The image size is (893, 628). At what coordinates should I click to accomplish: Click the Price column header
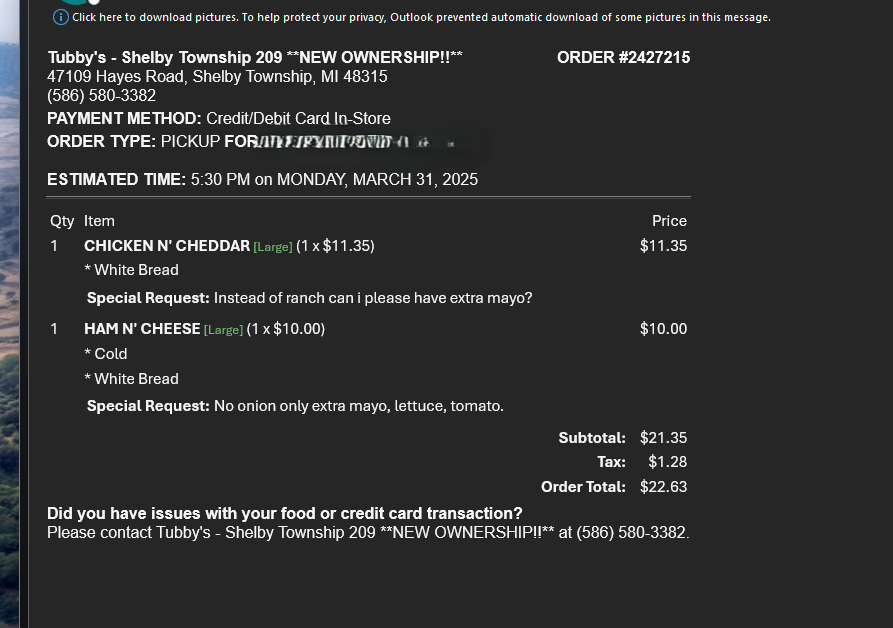[669, 221]
